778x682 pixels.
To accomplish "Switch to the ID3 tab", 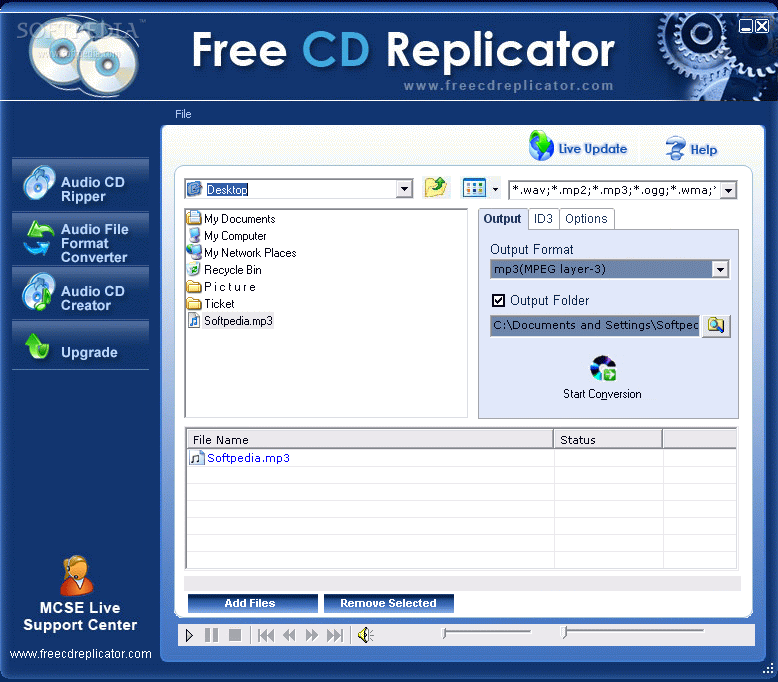I will (543, 219).
